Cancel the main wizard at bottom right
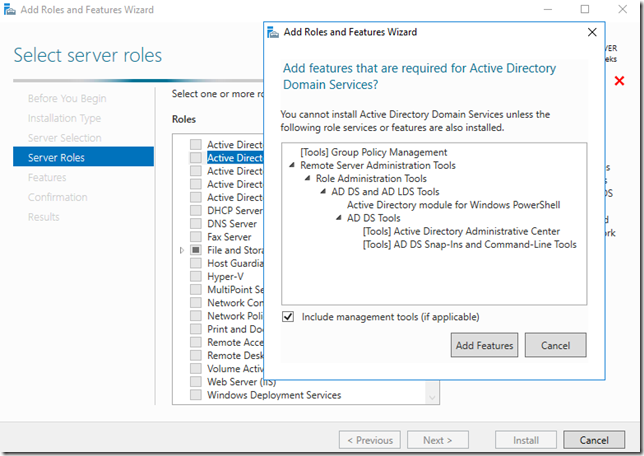 (x=594, y=440)
